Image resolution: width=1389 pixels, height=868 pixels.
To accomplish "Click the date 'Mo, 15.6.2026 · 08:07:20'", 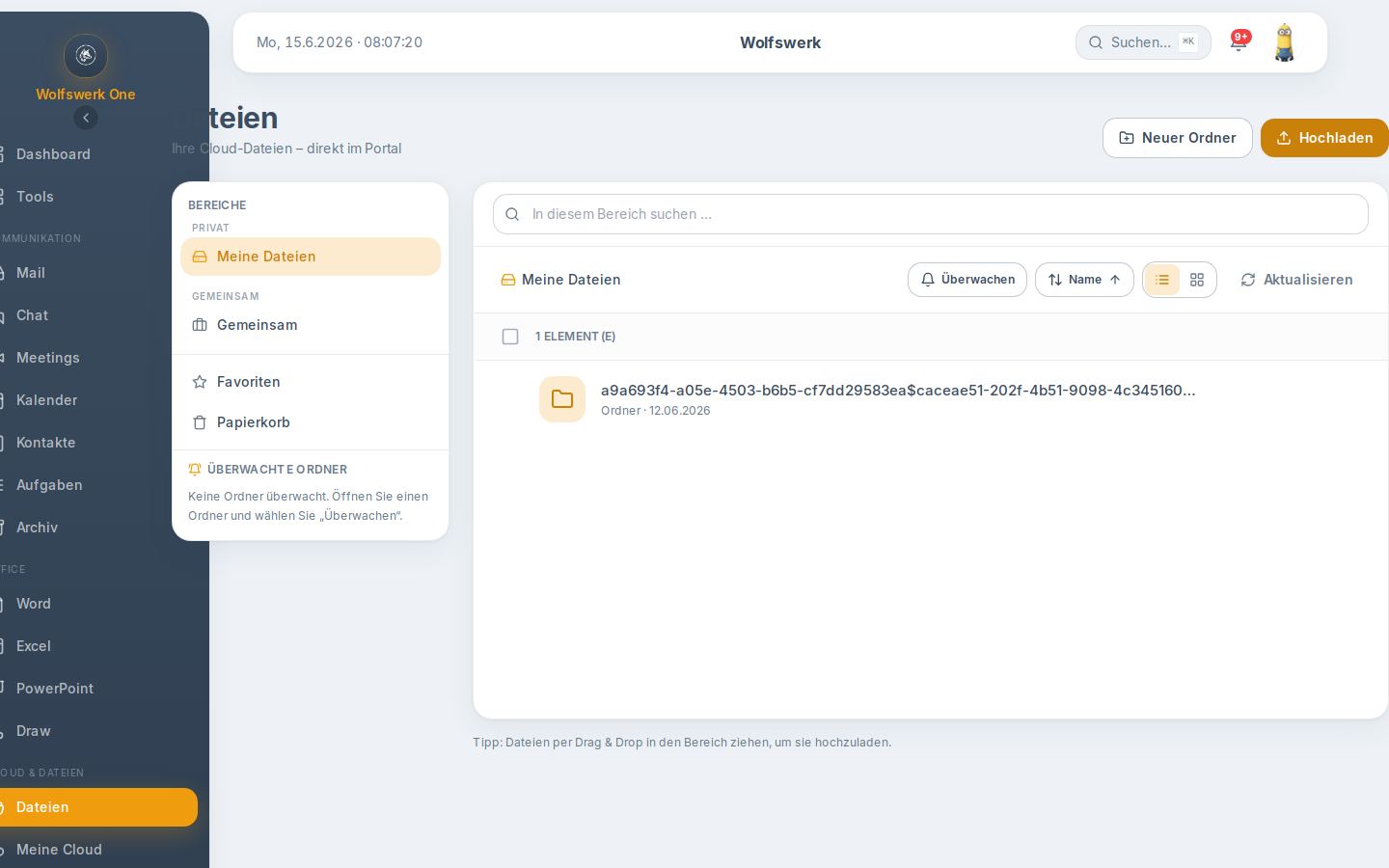I will pos(340,42).
